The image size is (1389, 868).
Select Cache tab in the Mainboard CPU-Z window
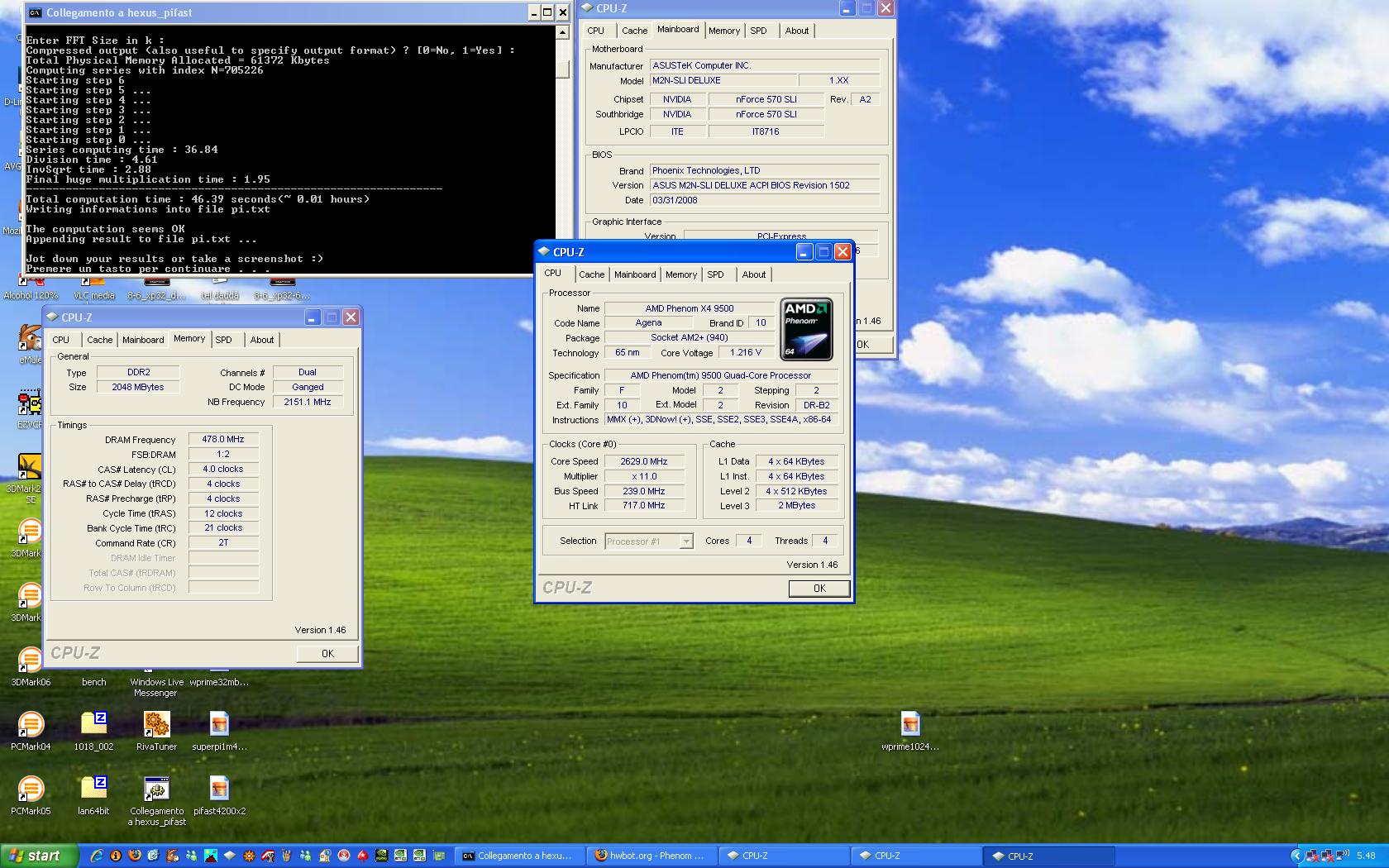click(x=635, y=31)
